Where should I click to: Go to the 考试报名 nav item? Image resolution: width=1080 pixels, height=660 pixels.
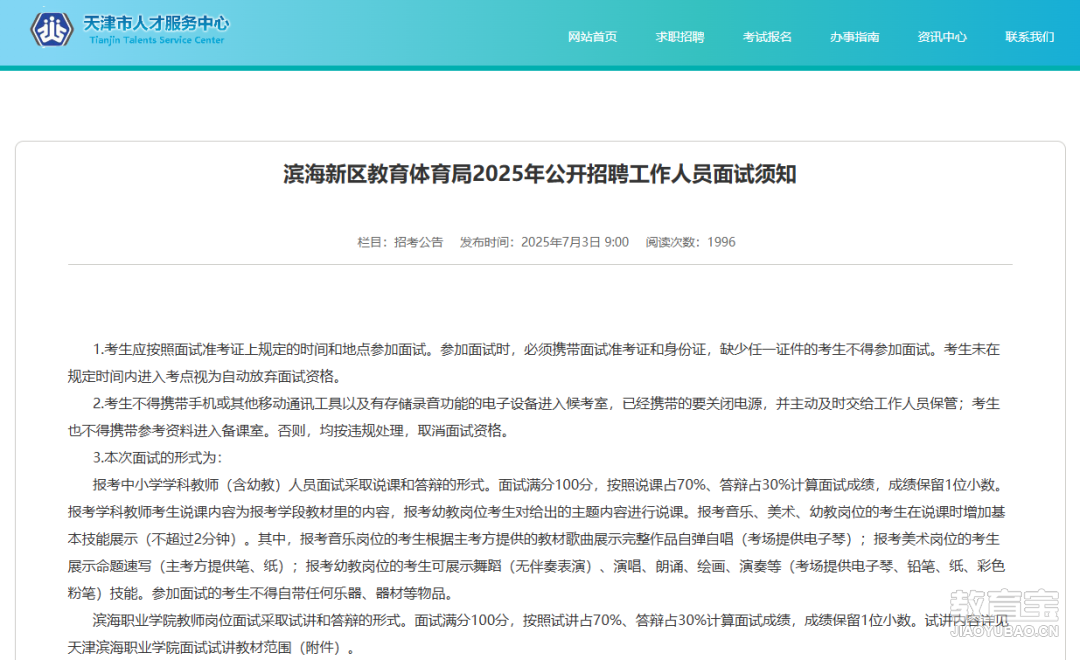pyautogui.click(x=767, y=37)
